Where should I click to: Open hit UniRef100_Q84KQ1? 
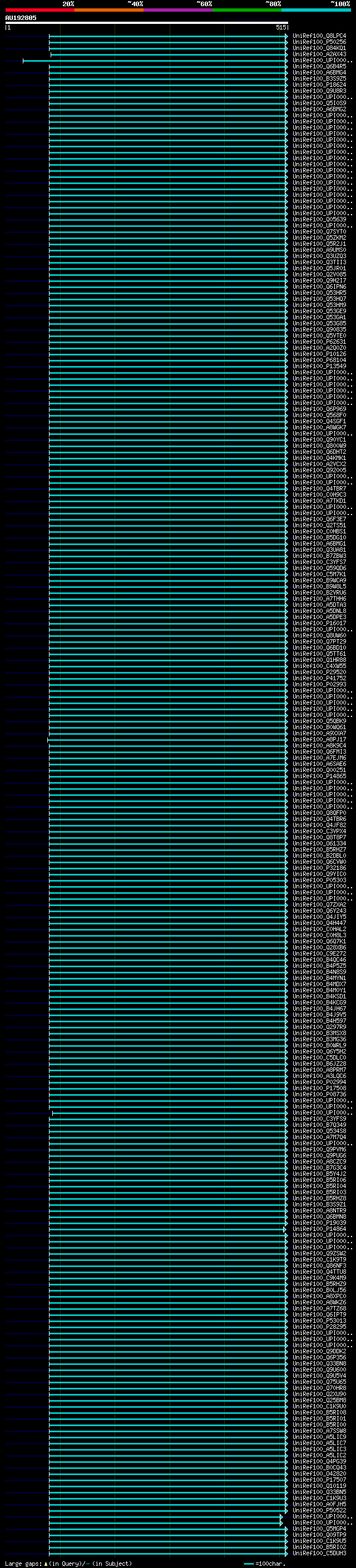tap(319, 48)
